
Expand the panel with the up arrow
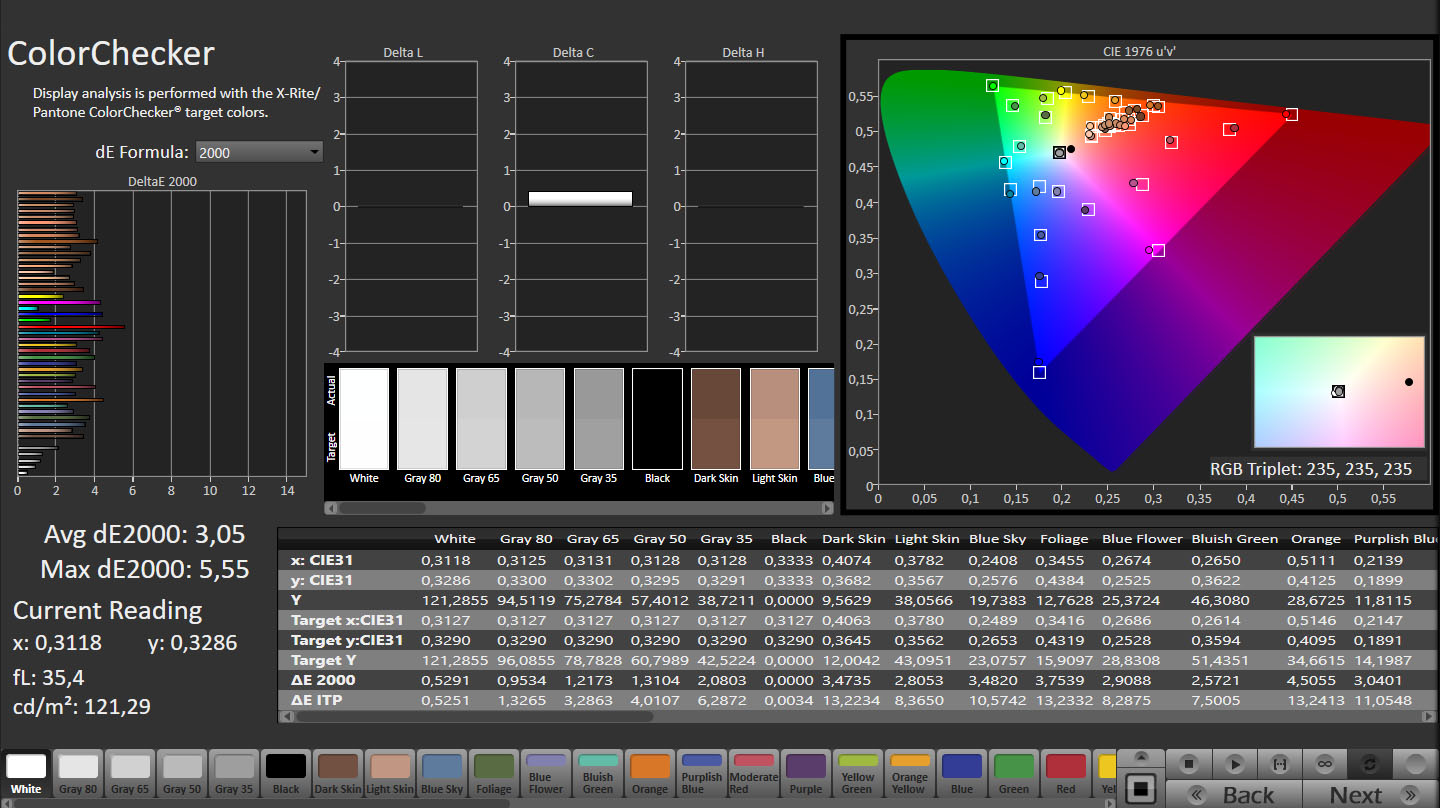click(1140, 757)
